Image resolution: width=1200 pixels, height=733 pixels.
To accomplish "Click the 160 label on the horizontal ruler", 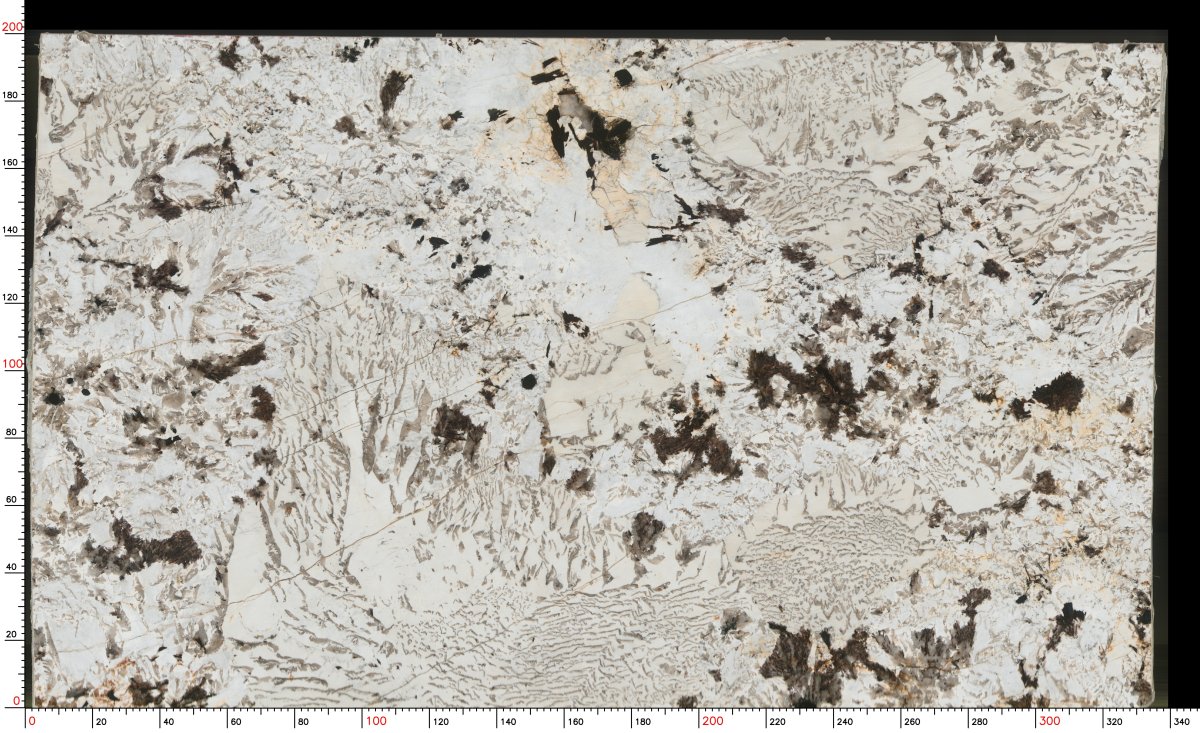I will (574, 721).
